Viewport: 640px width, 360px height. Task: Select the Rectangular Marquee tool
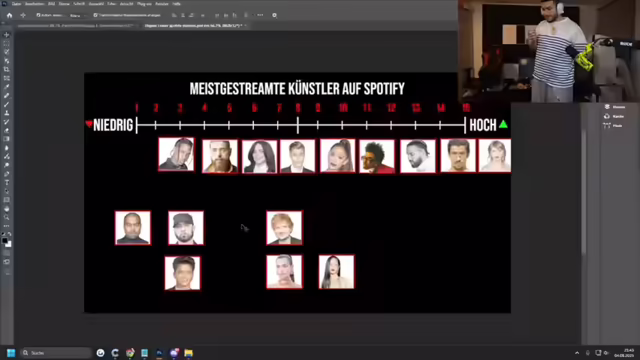coord(7,43)
